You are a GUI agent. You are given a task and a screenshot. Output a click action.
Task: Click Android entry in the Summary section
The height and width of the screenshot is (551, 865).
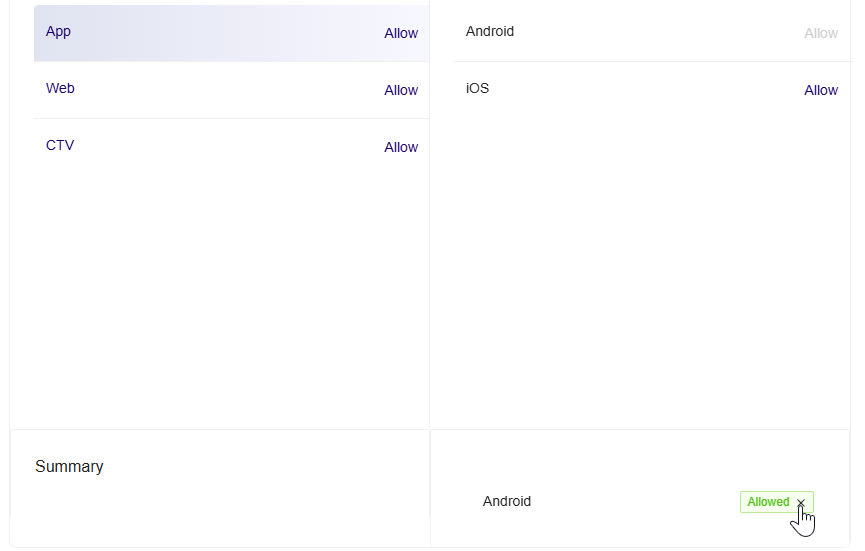[507, 501]
